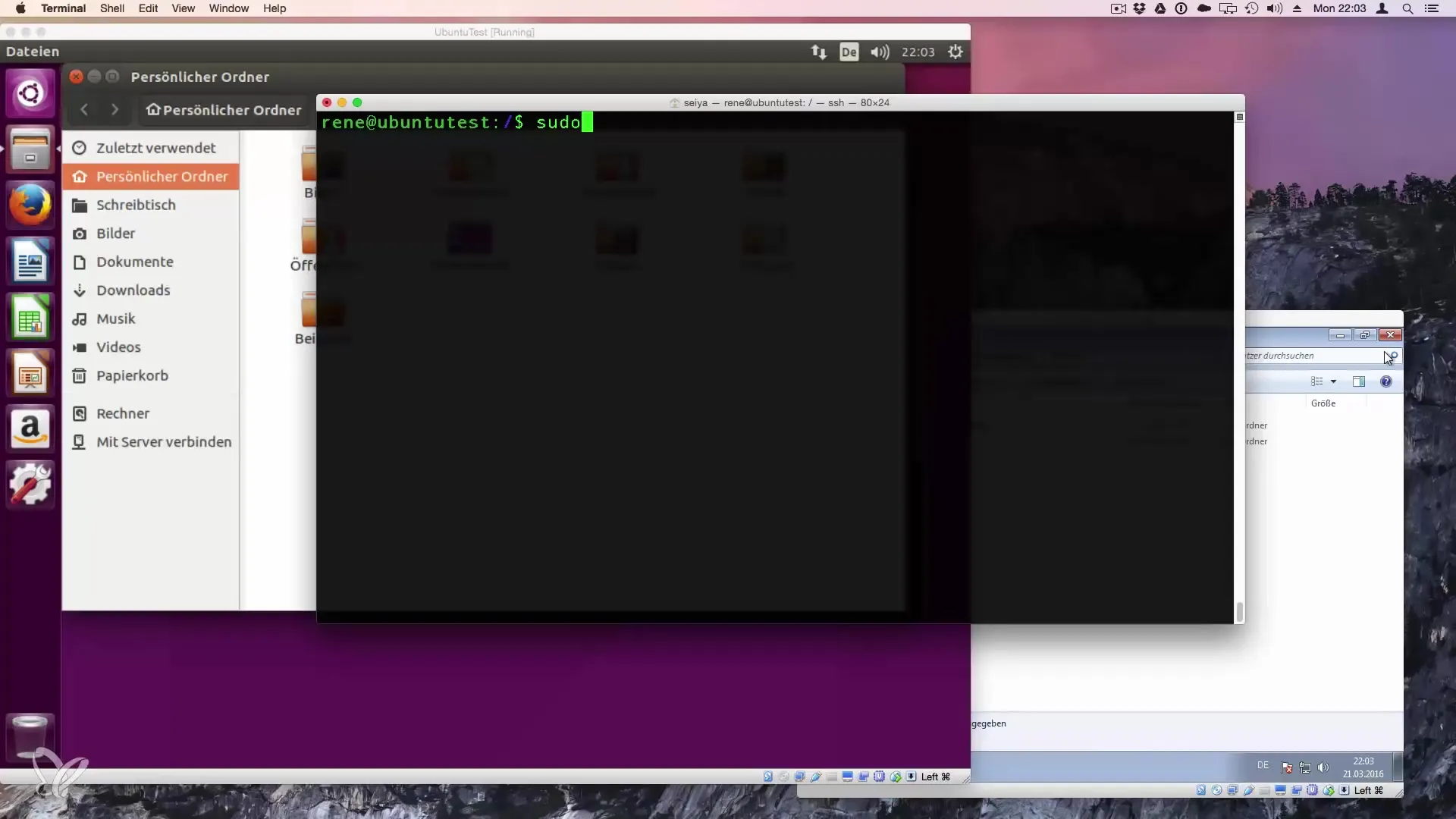Screen dimensions: 1456x819
Task: Open the user account menu bar icon
Action: (x=1382, y=8)
